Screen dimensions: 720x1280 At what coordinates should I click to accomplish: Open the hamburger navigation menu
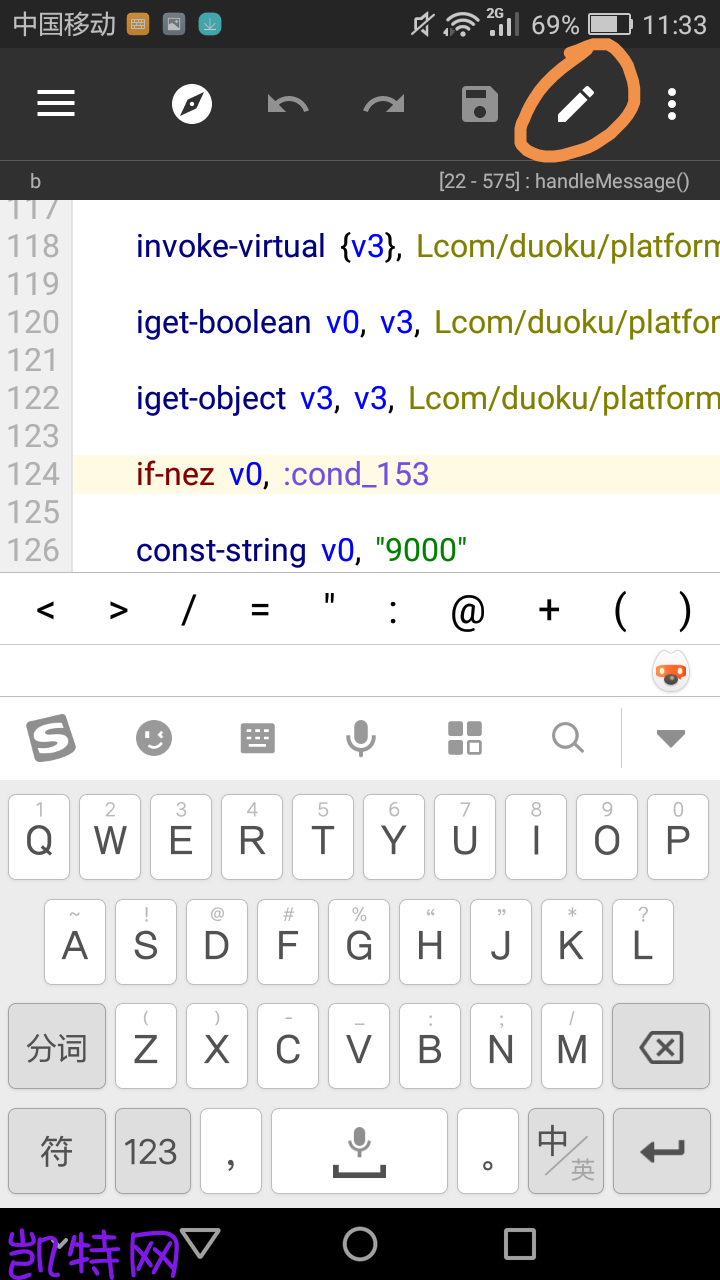coord(56,104)
